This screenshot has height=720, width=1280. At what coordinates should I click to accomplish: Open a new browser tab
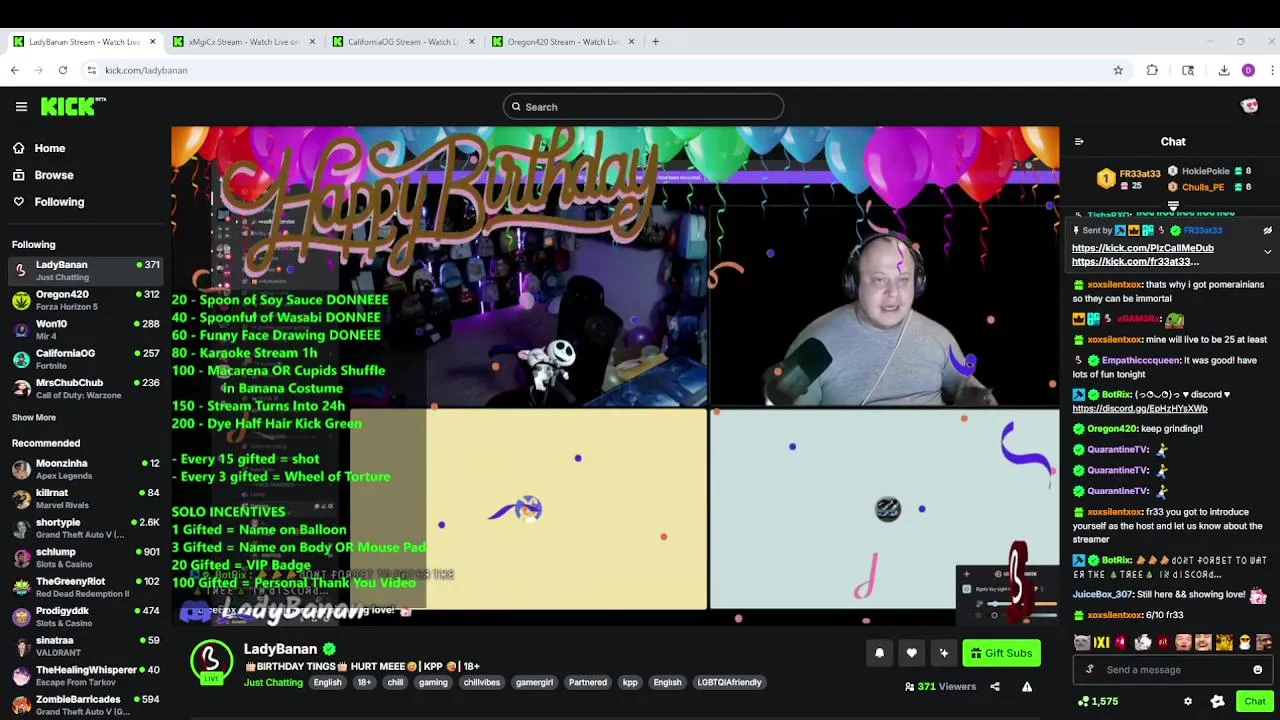point(655,42)
